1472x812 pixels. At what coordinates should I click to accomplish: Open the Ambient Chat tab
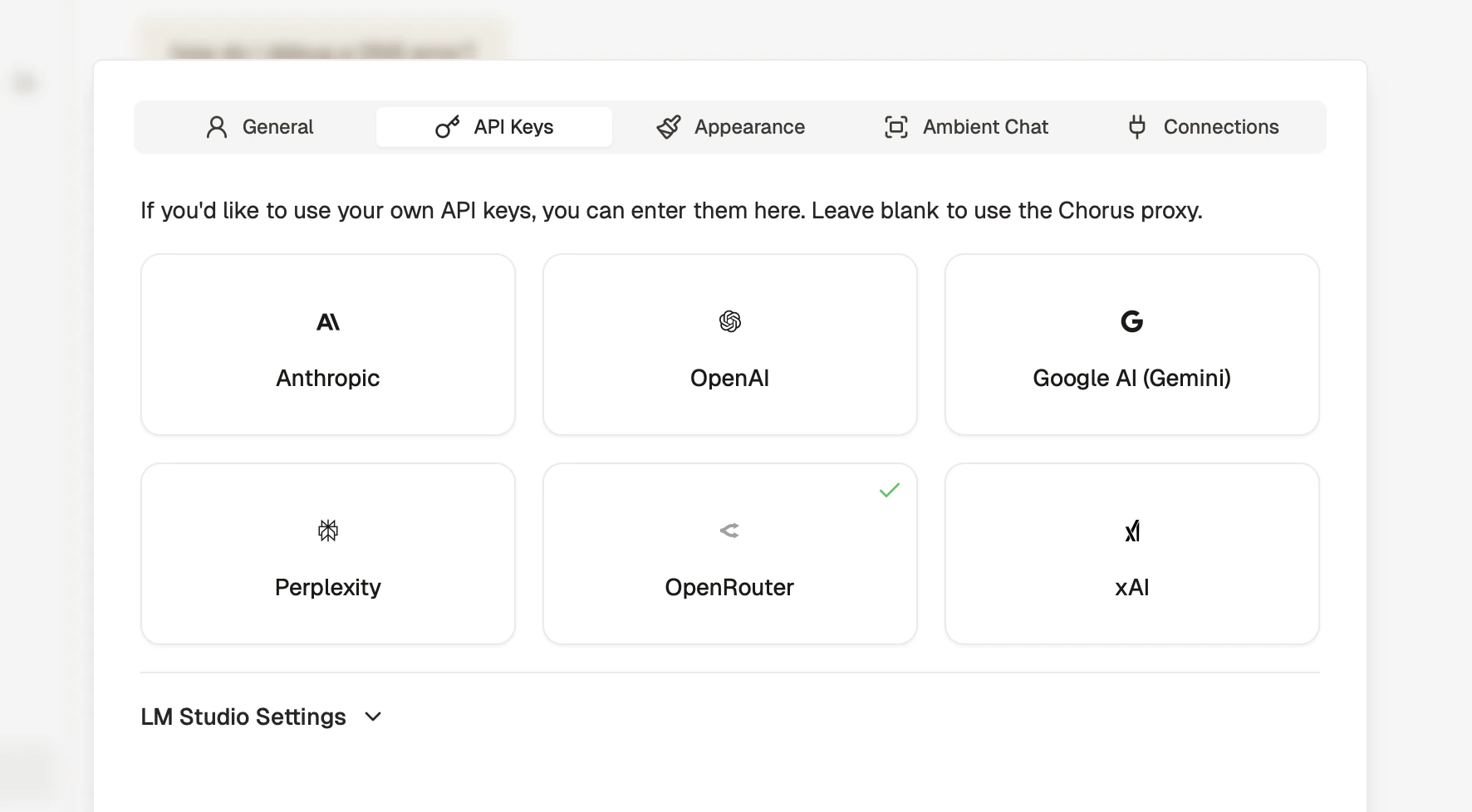coord(966,127)
